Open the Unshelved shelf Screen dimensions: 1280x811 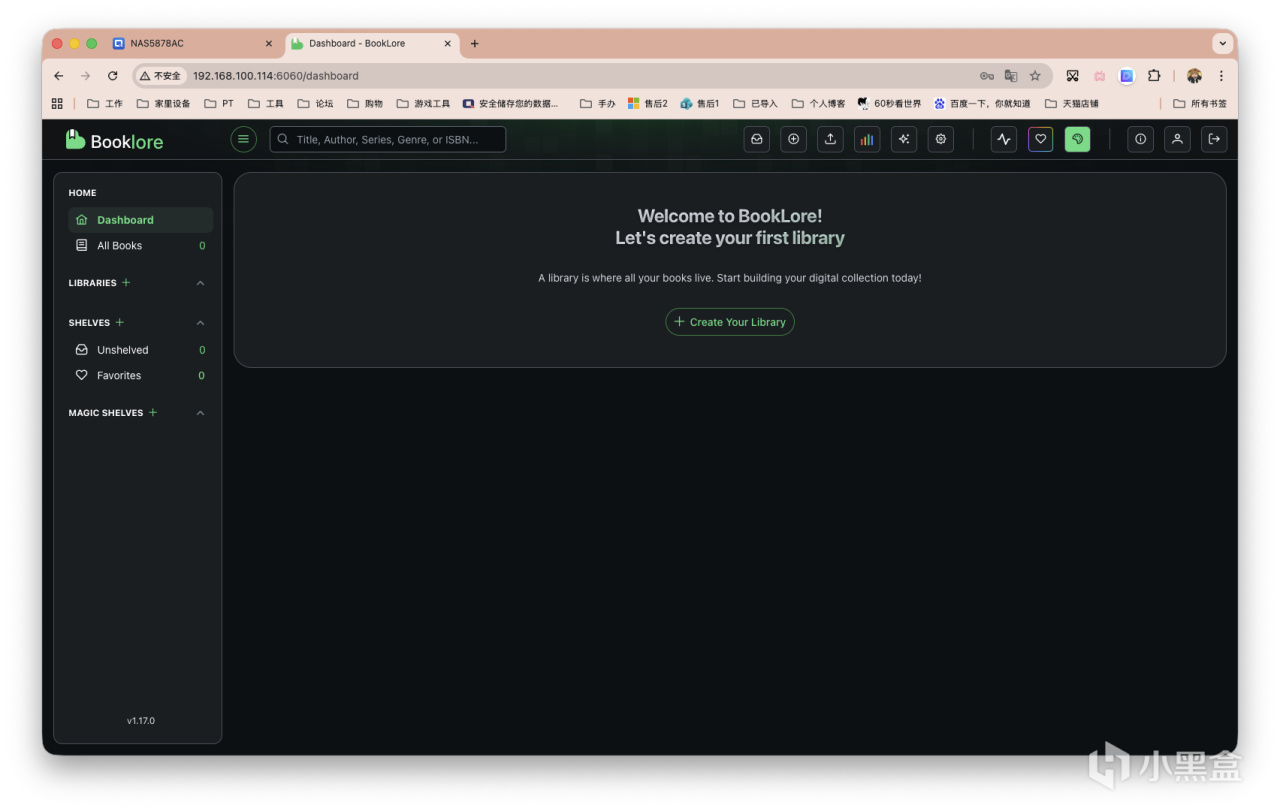(140, 350)
